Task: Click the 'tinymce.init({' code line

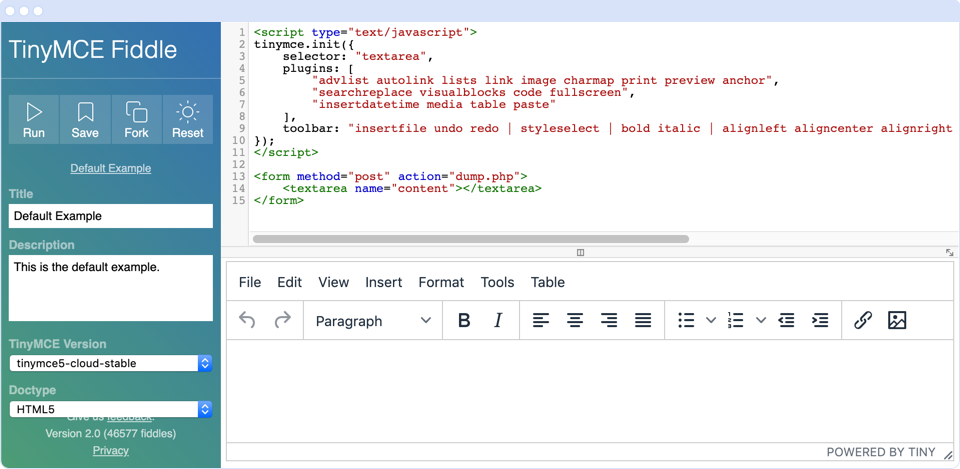Action: point(304,45)
